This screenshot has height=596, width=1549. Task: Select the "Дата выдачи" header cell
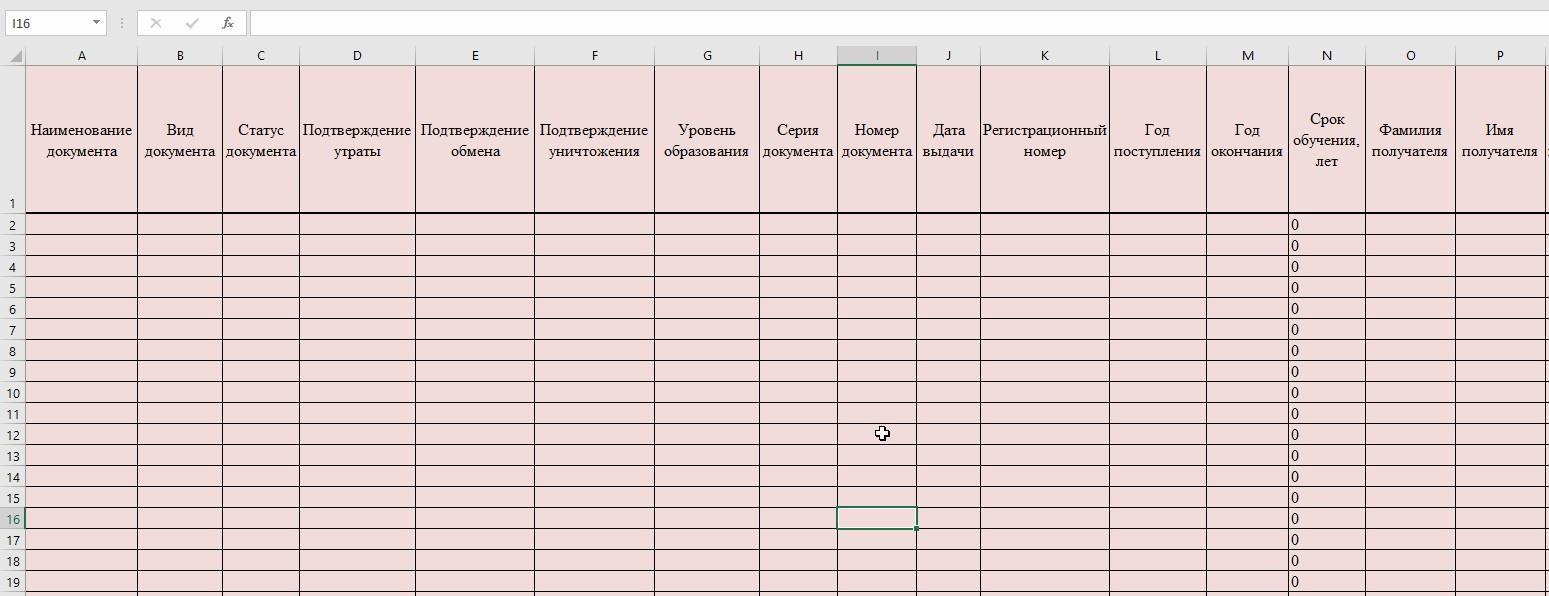click(948, 140)
